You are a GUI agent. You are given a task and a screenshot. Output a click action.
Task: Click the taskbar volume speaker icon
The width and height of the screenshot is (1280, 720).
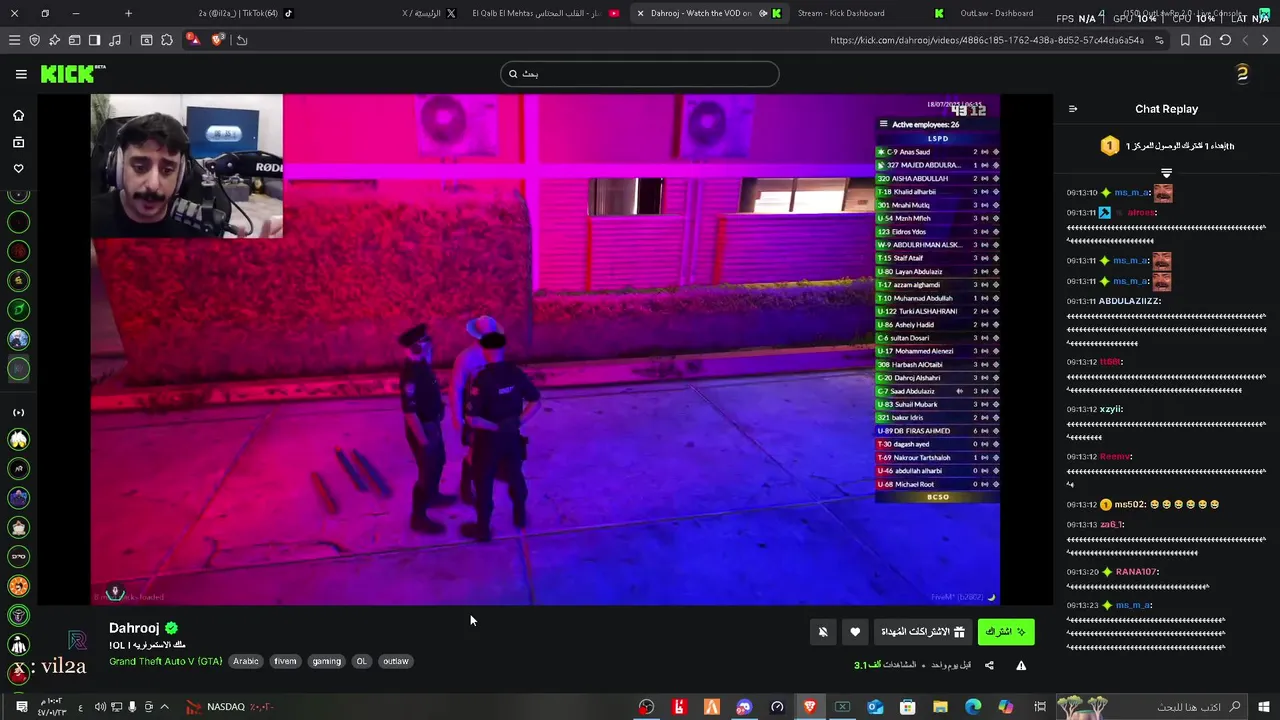[x=100, y=707]
